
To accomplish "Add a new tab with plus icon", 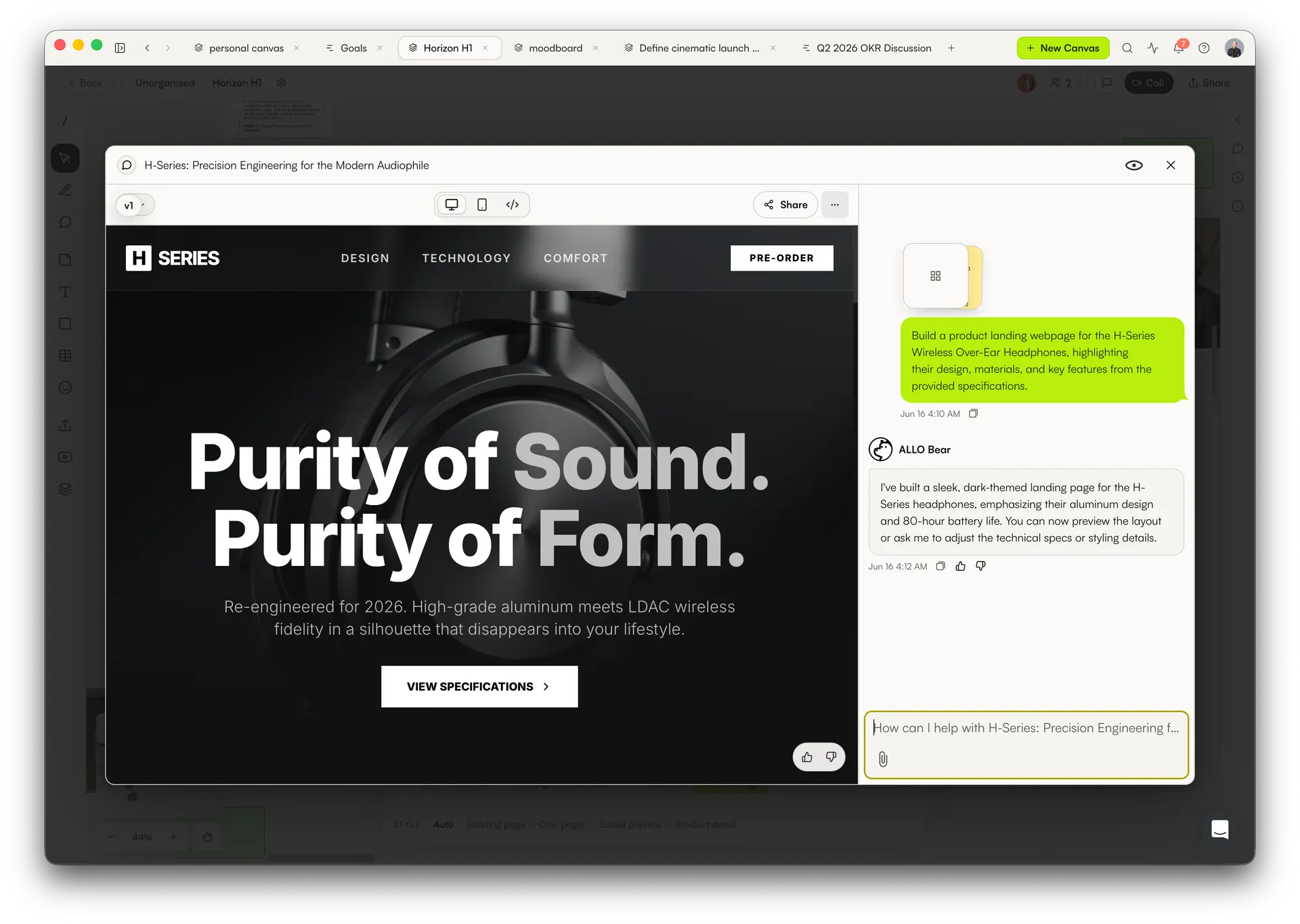I will (x=951, y=48).
